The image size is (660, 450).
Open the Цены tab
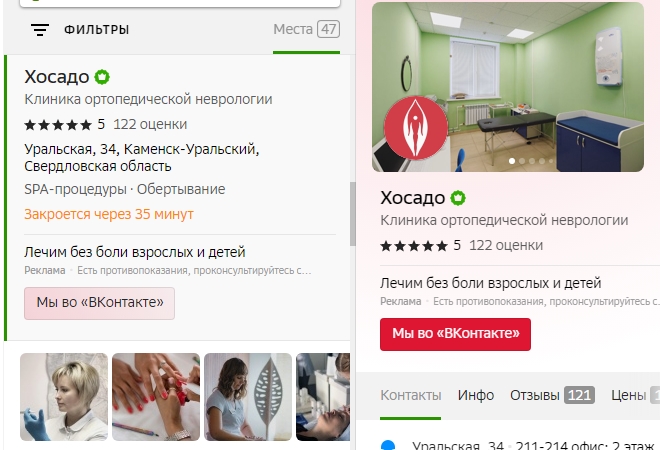[635, 395]
